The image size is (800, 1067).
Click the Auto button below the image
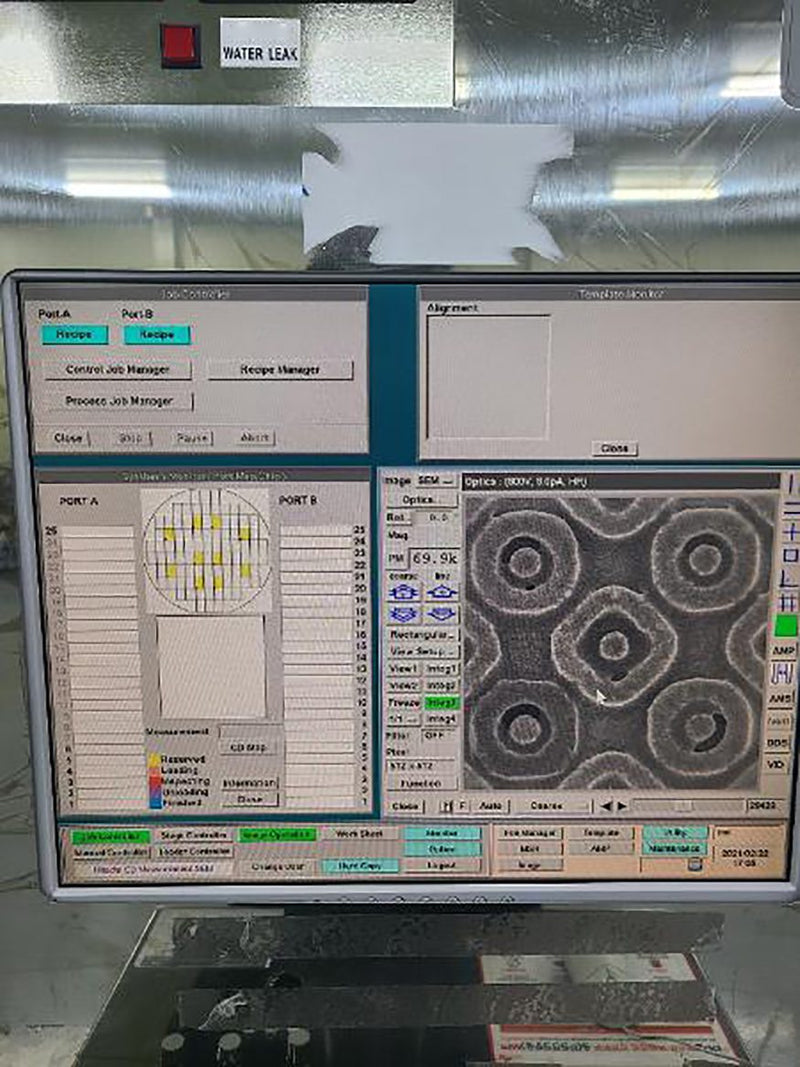point(490,806)
